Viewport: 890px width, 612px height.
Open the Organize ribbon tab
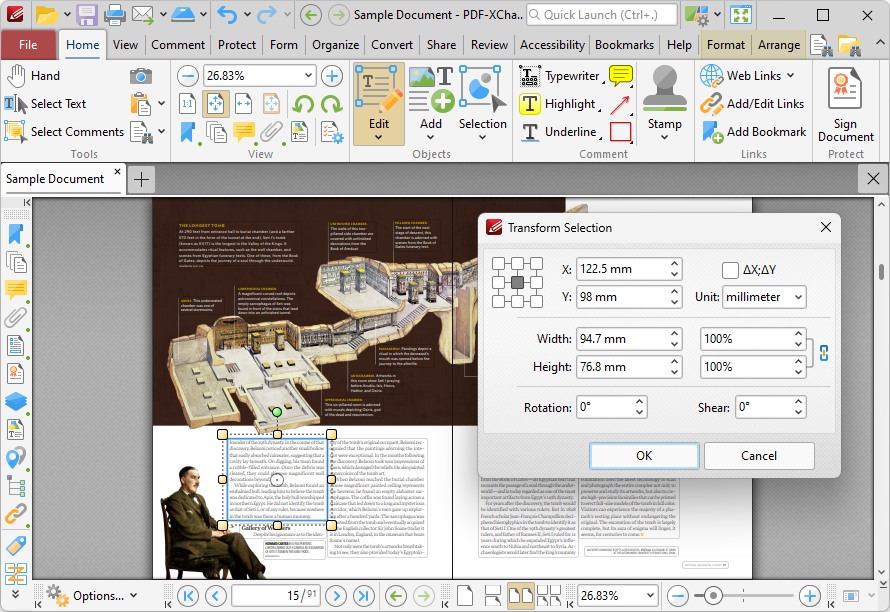[x=335, y=45]
